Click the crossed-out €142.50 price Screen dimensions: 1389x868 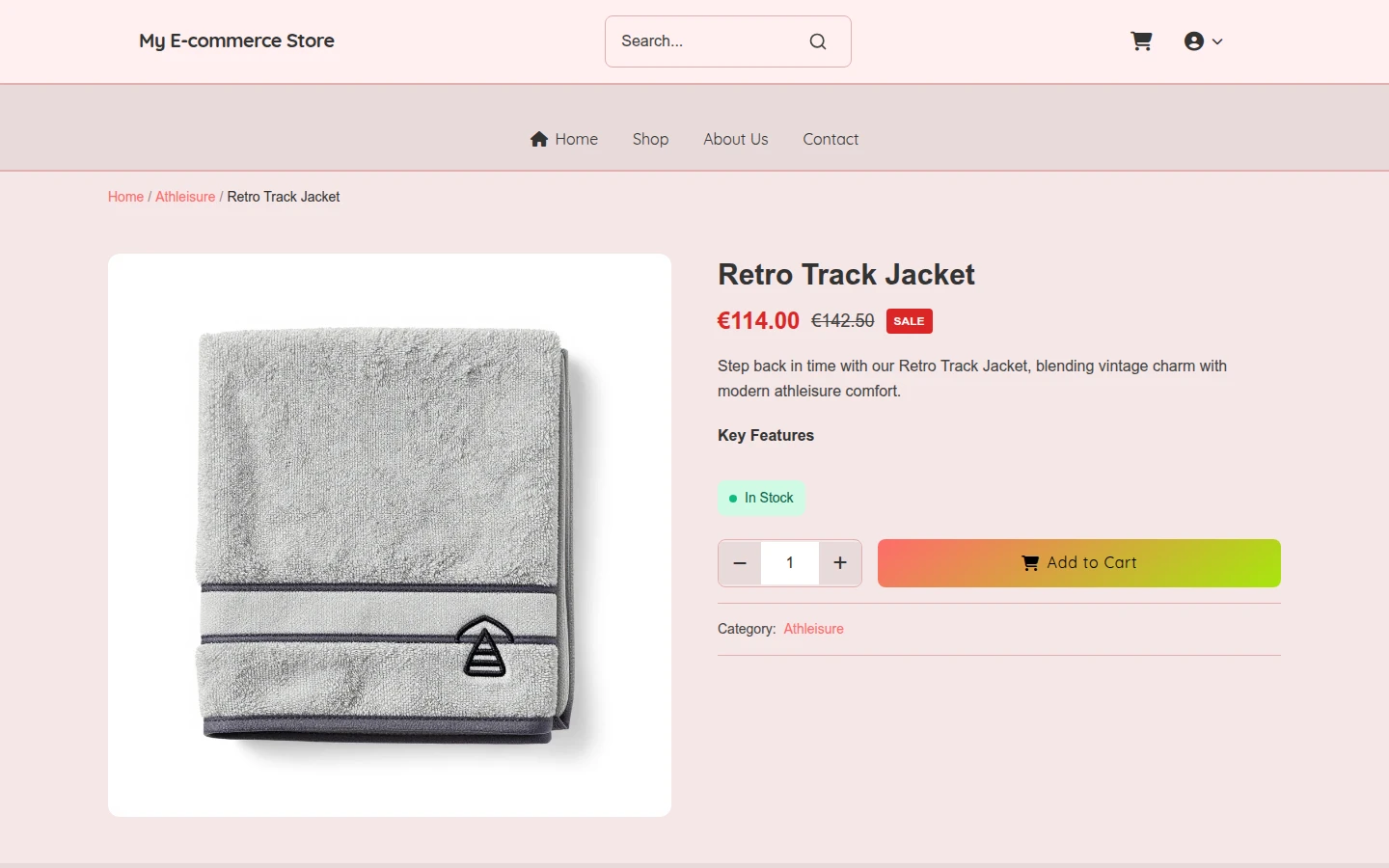pos(842,321)
